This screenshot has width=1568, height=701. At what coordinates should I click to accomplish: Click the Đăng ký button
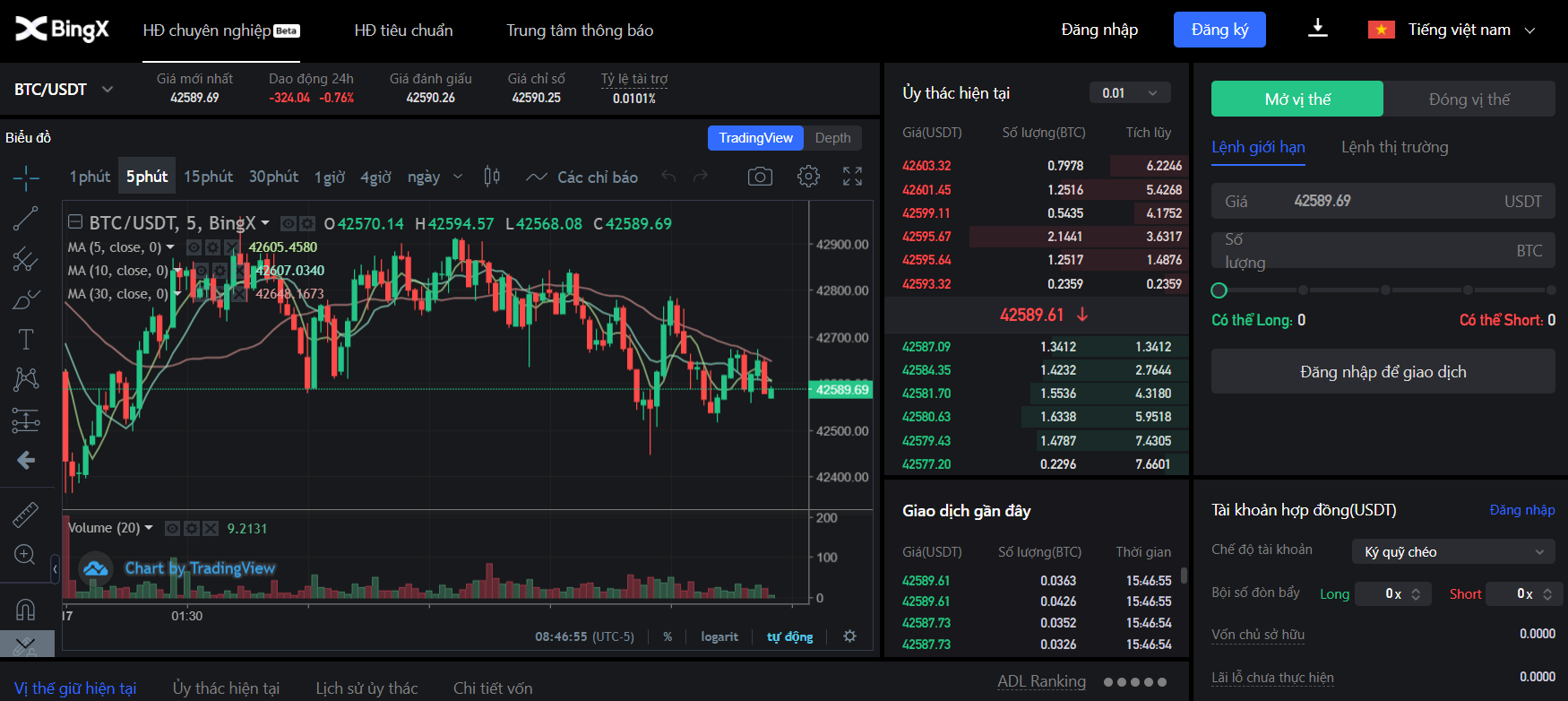point(1219,30)
